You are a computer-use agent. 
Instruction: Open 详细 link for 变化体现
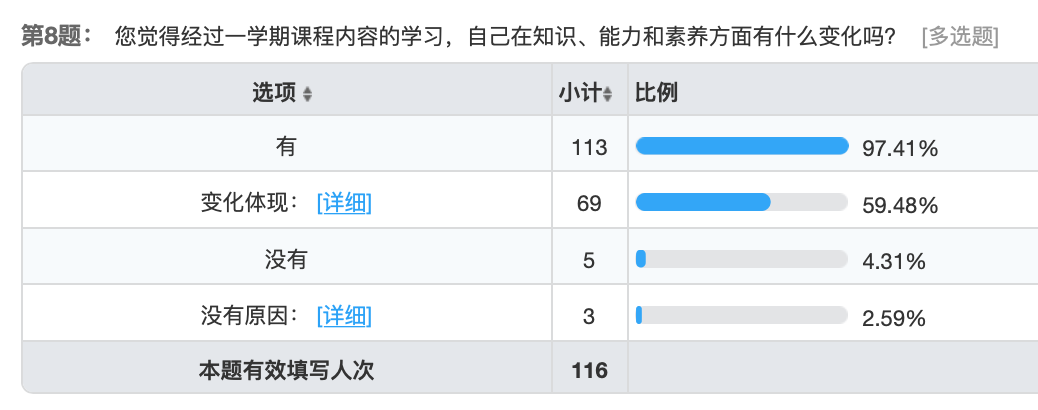click(344, 203)
